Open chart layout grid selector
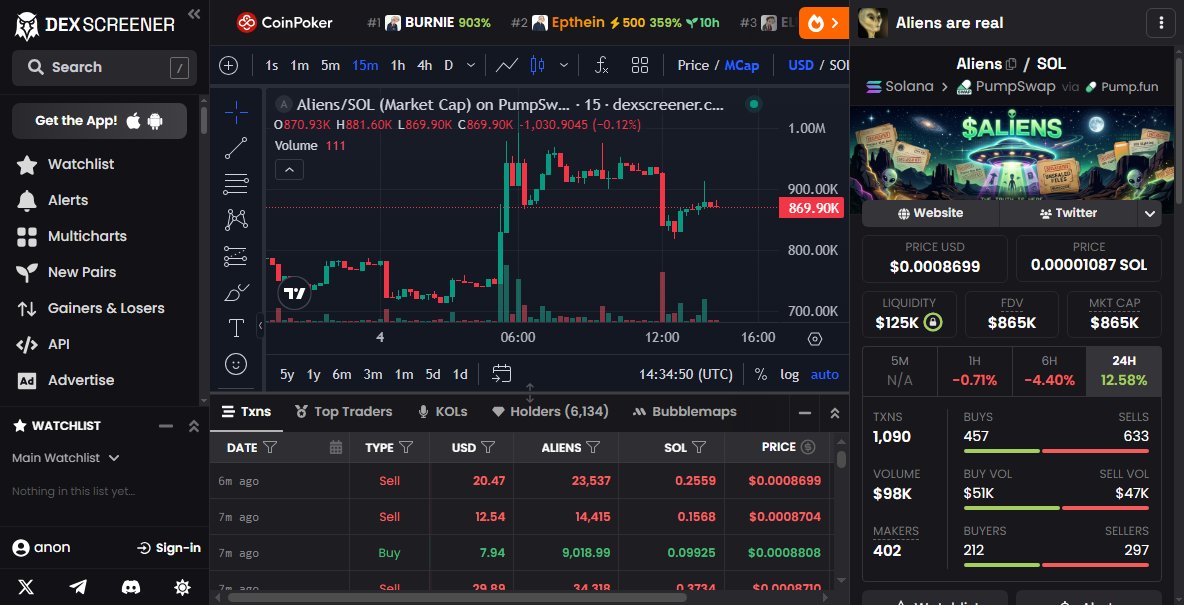Image resolution: width=1184 pixels, height=605 pixels. 640,66
